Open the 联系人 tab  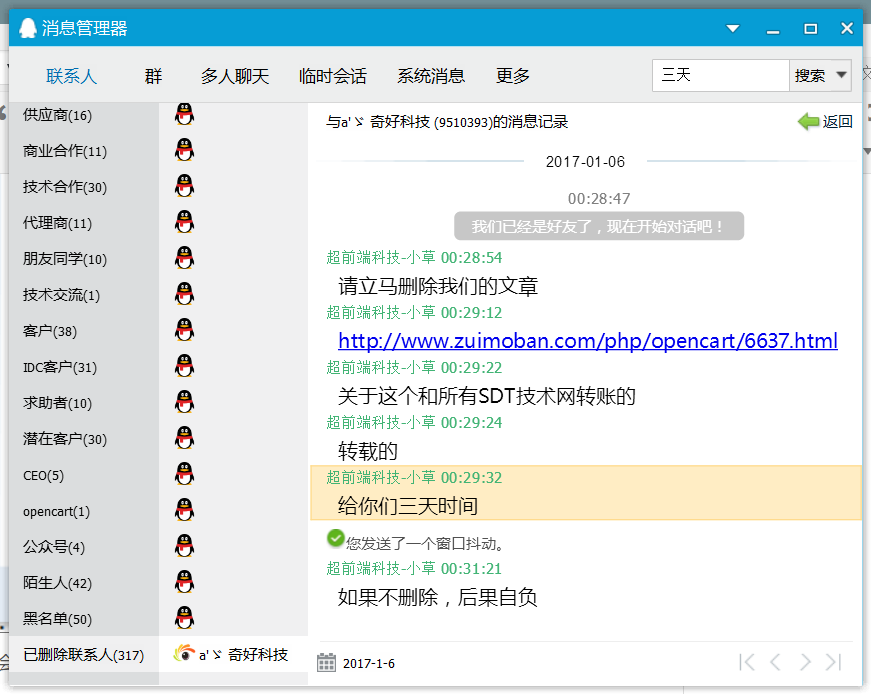71,76
